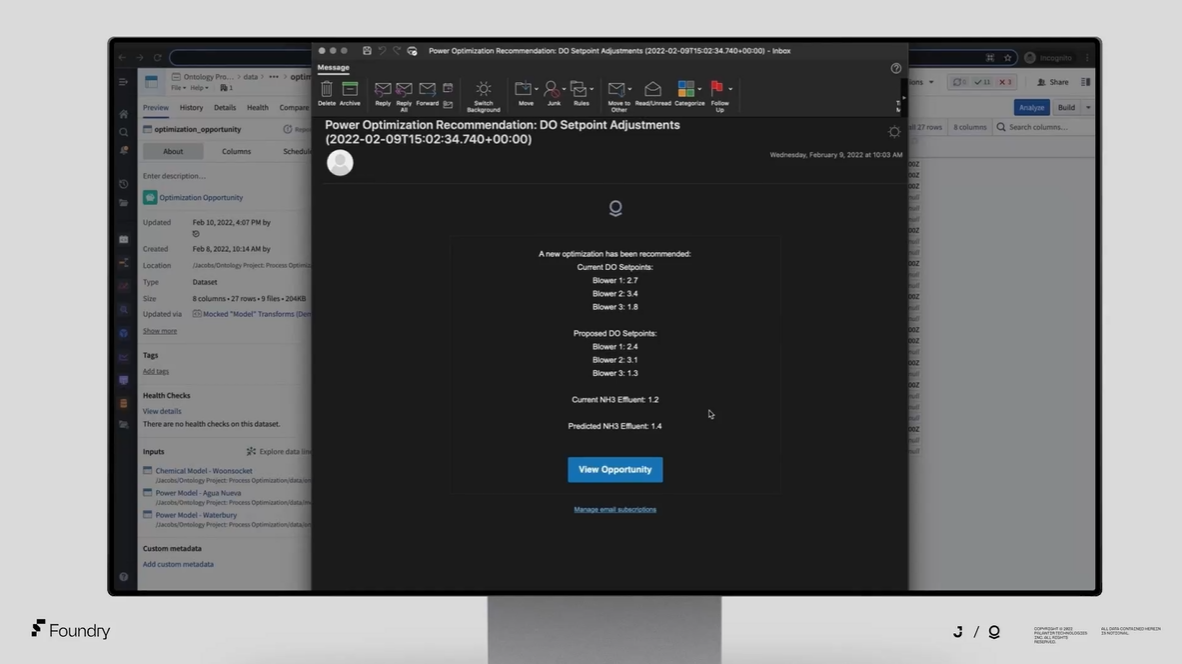Bookmark page with star icon
The width and height of the screenshot is (1182, 664).
pyautogui.click(x=1008, y=58)
